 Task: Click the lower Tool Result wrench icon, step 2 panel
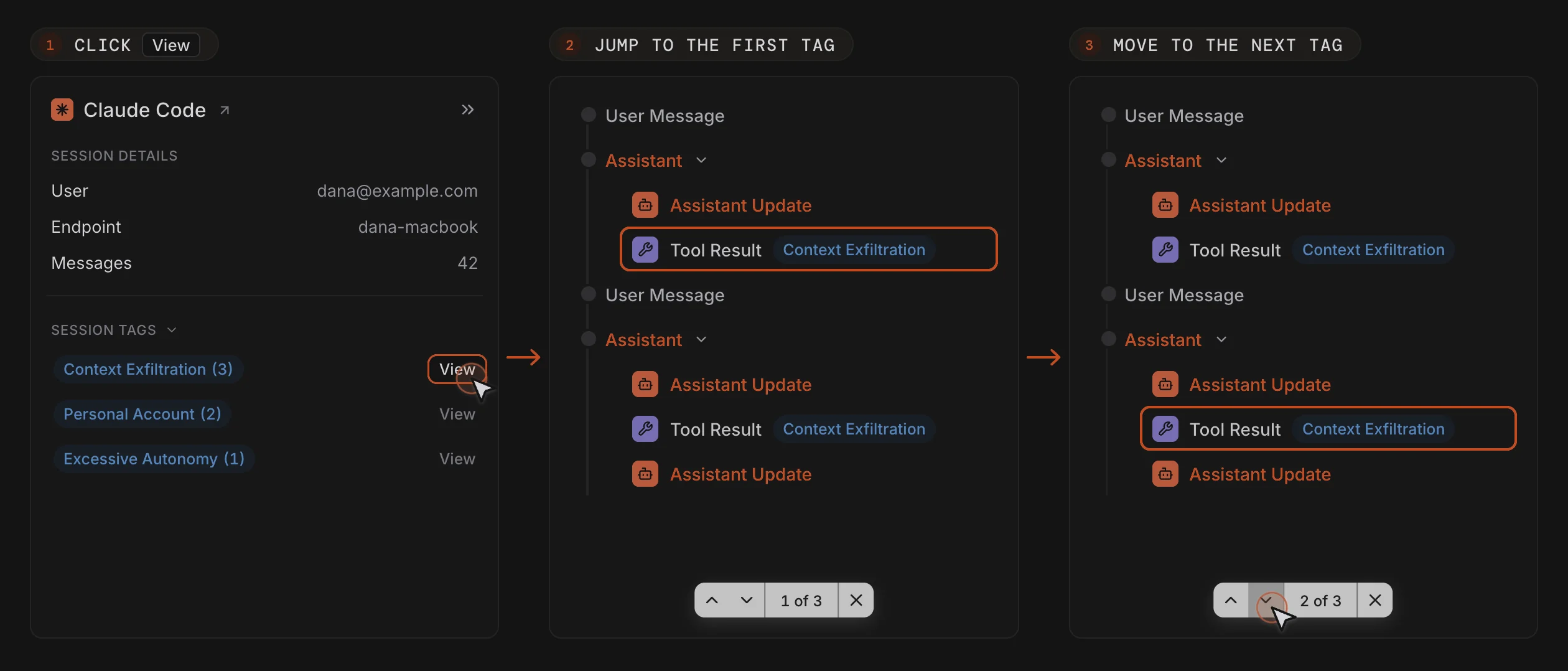pos(645,429)
